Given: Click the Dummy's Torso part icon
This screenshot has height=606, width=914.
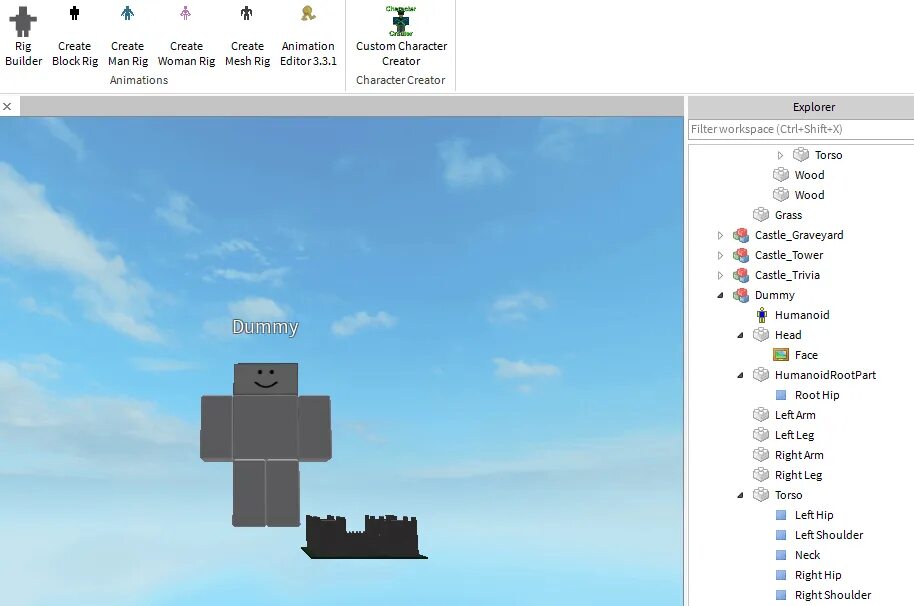Looking at the screenshot, I should click(761, 495).
